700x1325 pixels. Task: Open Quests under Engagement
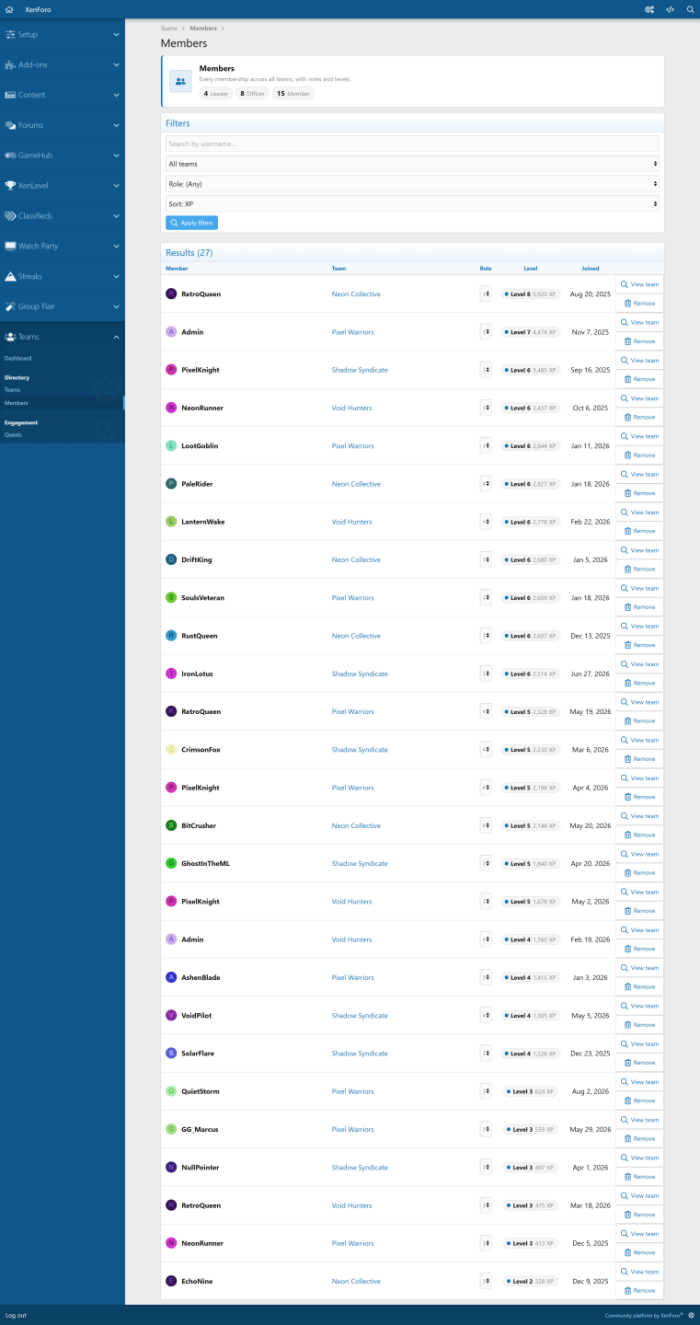(x=13, y=435)
